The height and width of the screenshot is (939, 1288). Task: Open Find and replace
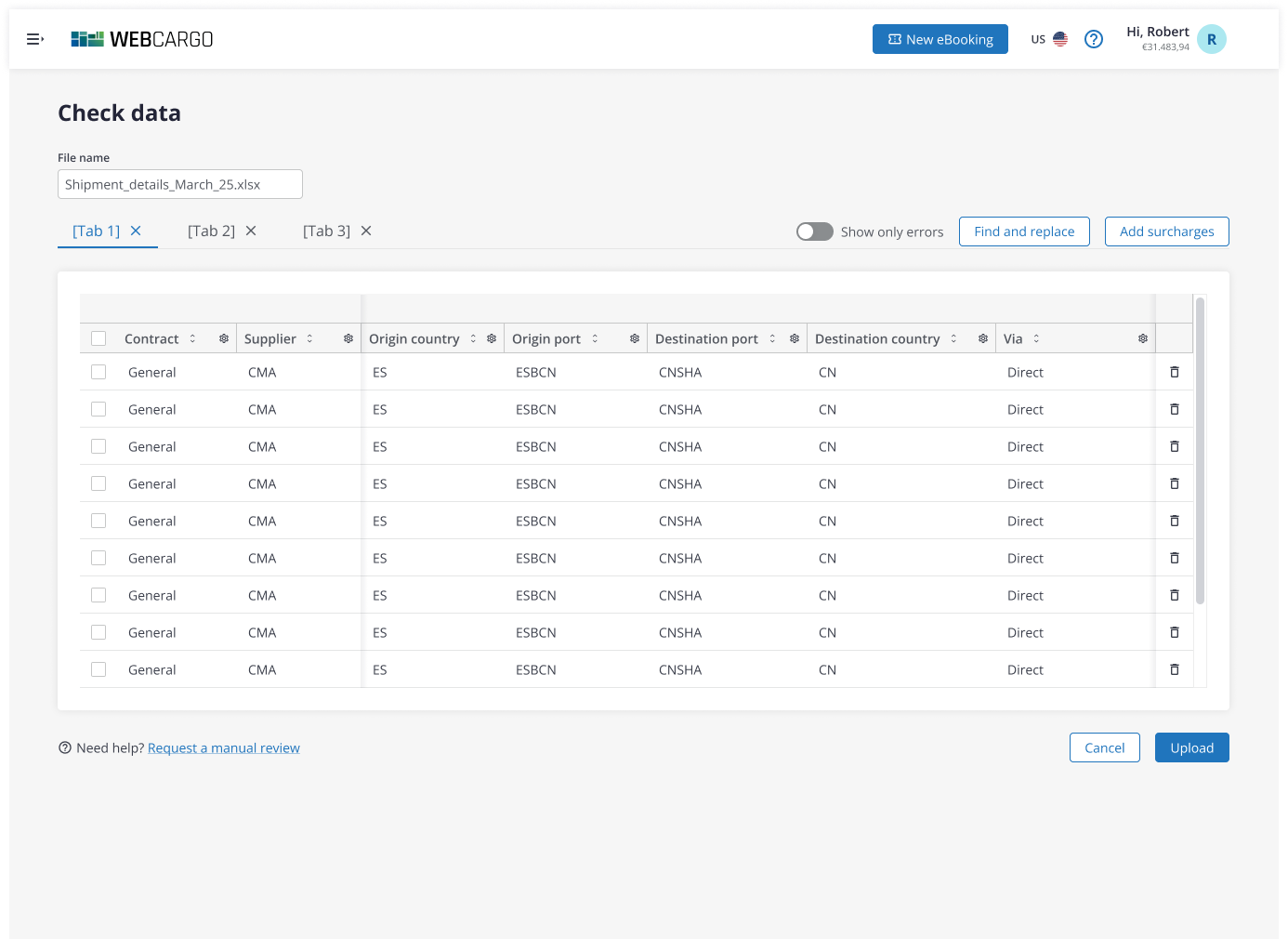pyautogui.click(x=1024, y=231)
